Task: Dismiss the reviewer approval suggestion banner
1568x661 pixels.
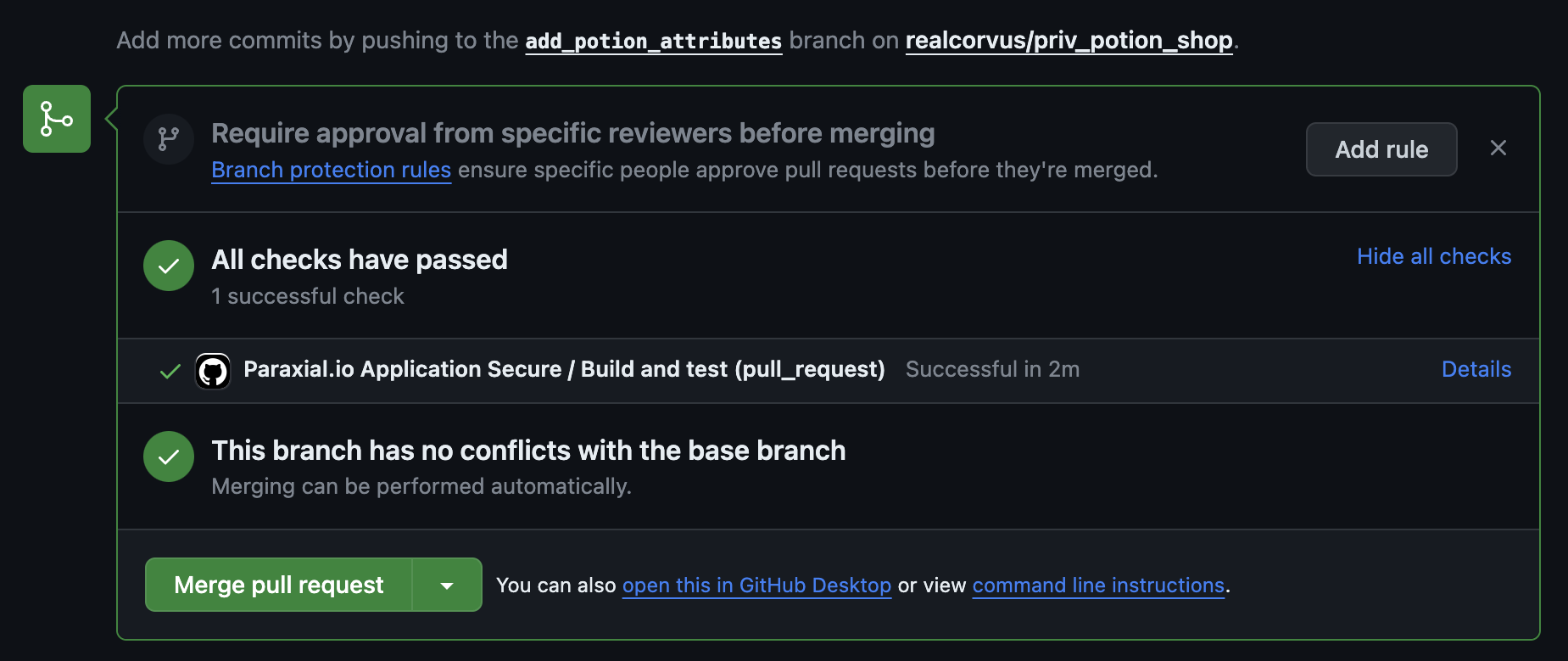Action: pyautogui.click(x=1498, y=148)
